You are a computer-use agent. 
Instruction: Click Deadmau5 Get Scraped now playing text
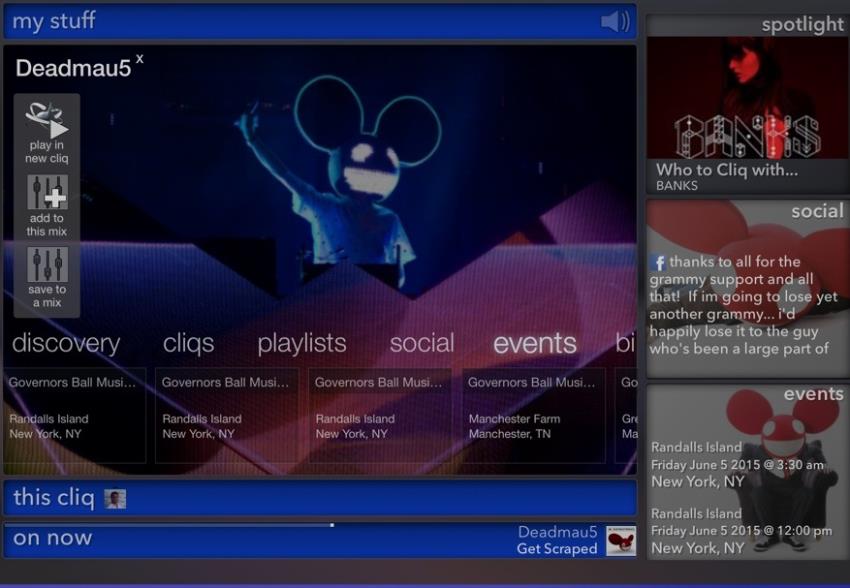tap(557, 540)
